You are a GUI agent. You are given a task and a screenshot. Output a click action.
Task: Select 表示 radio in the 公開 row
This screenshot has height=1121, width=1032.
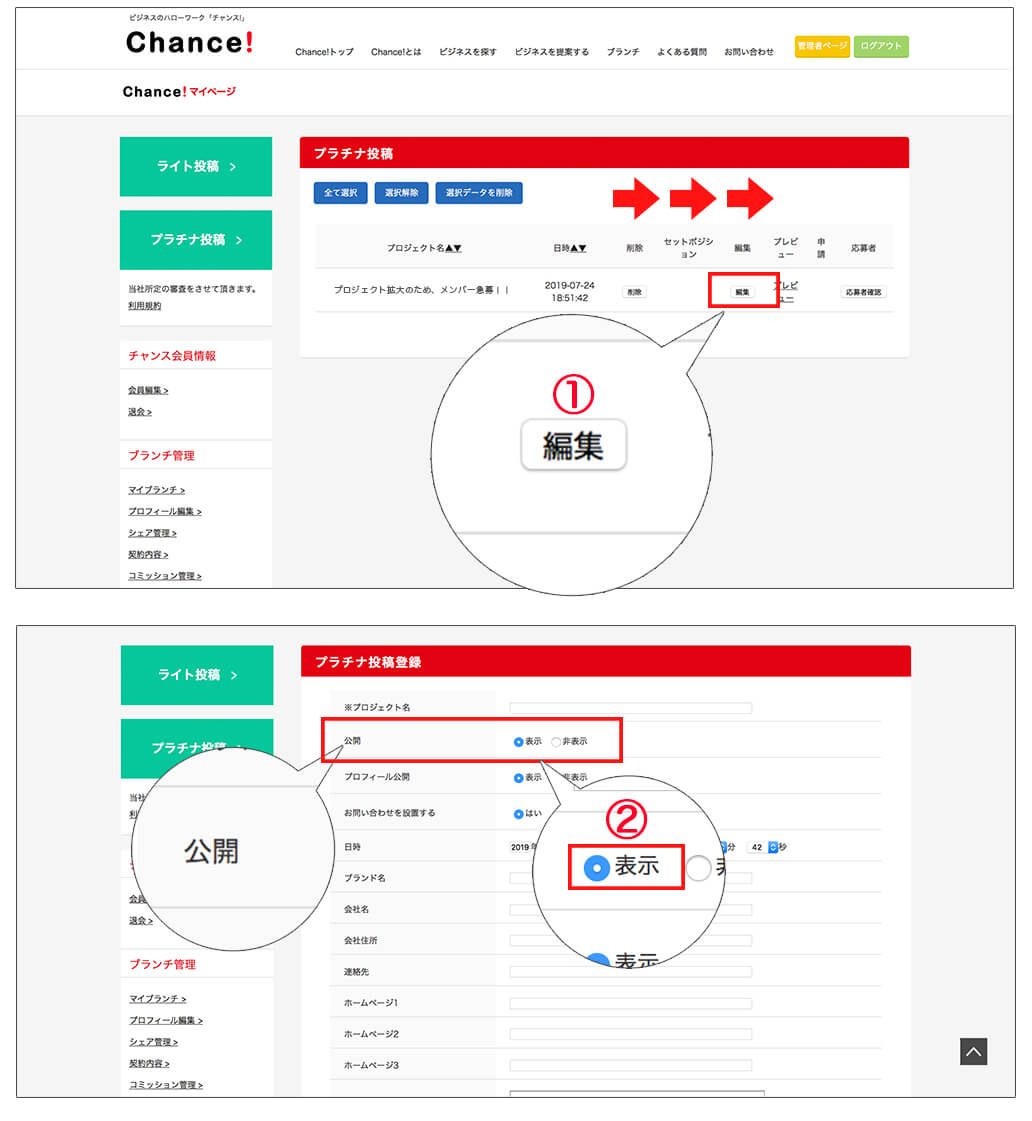[518, 742]
